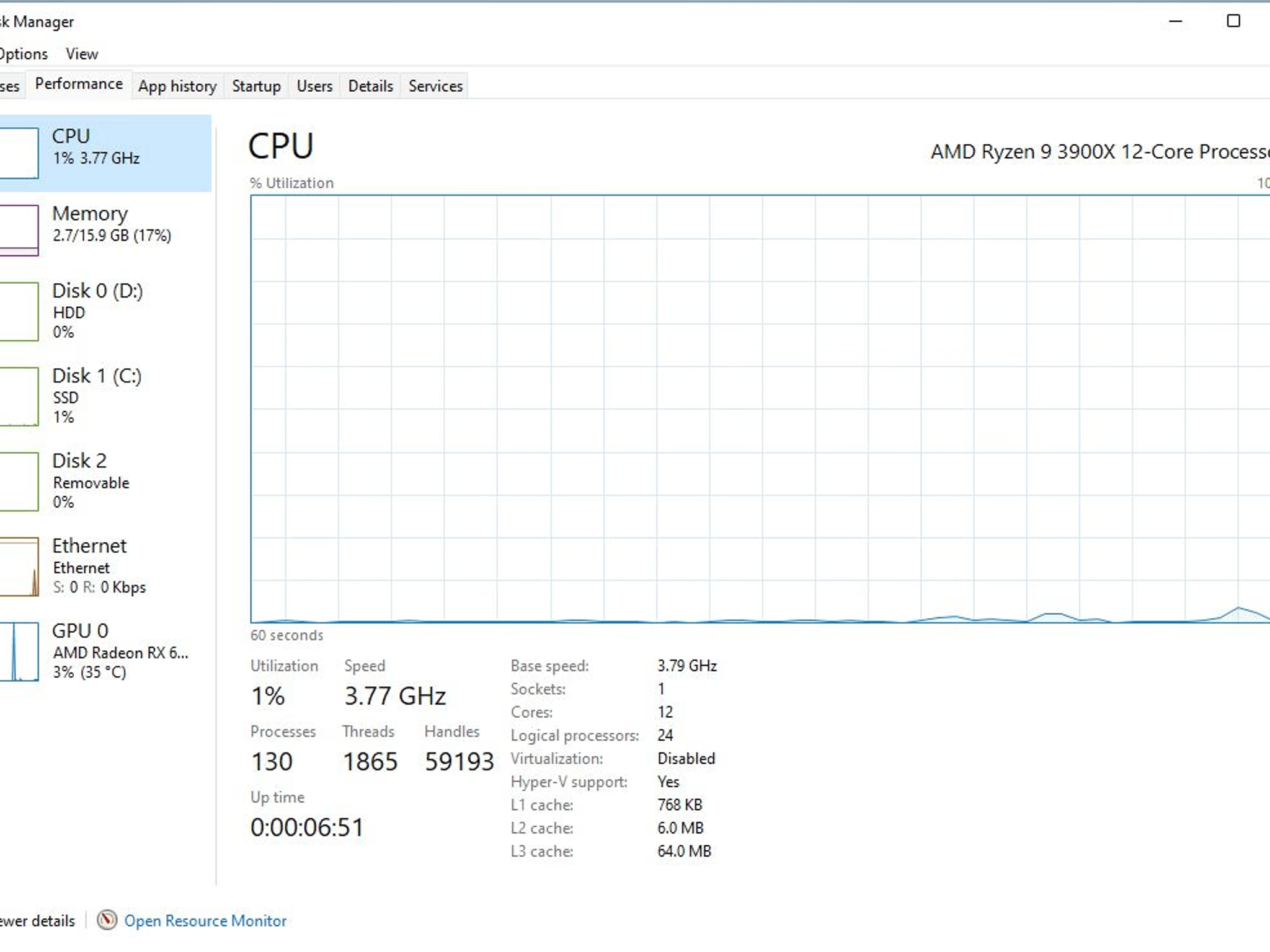Select the CPU mini graph thumbnail
Screen dimensions: 1270x952
click(x=19, y=153)
